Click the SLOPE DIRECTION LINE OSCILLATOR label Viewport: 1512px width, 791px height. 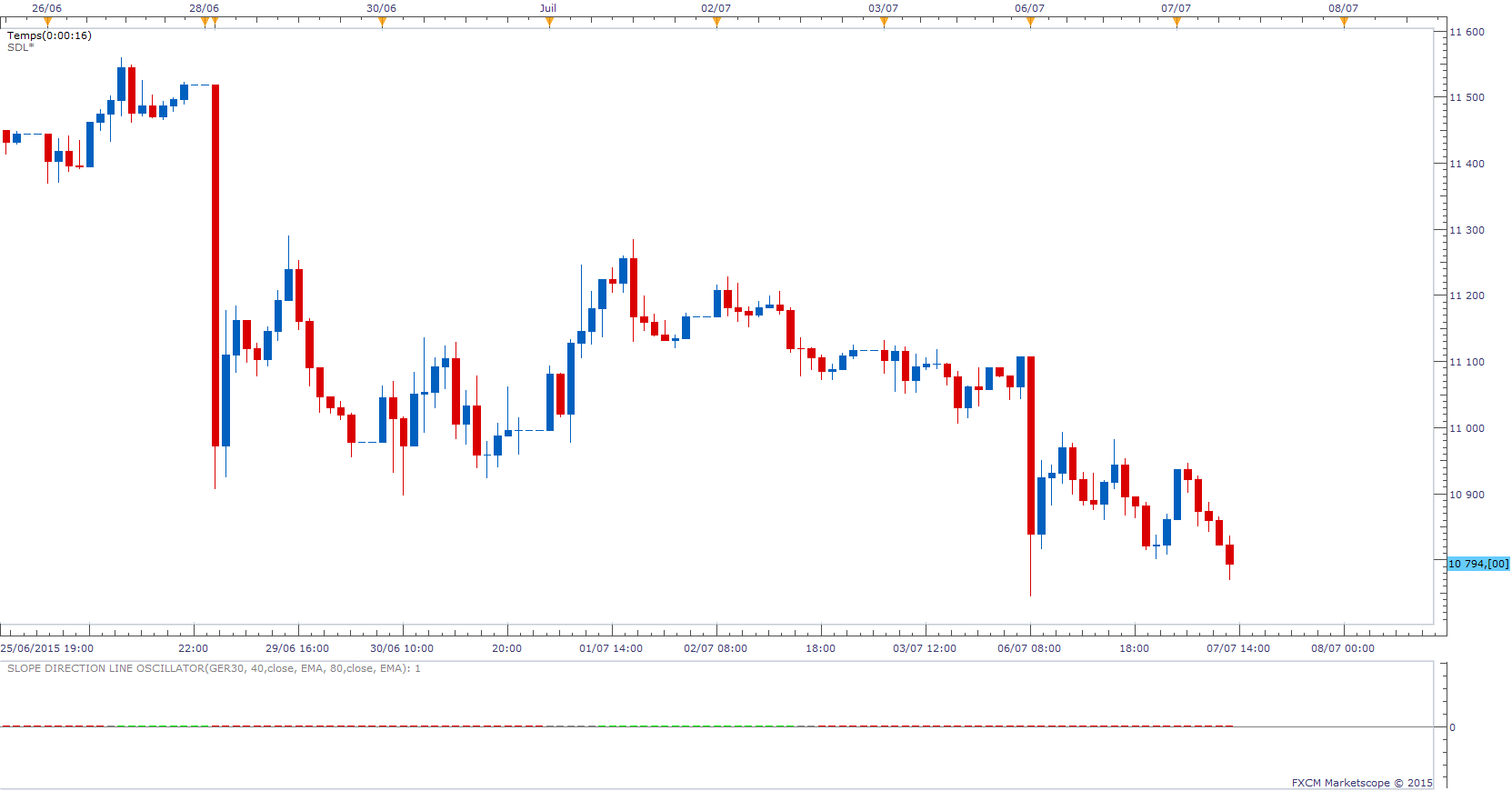(214, 668)
